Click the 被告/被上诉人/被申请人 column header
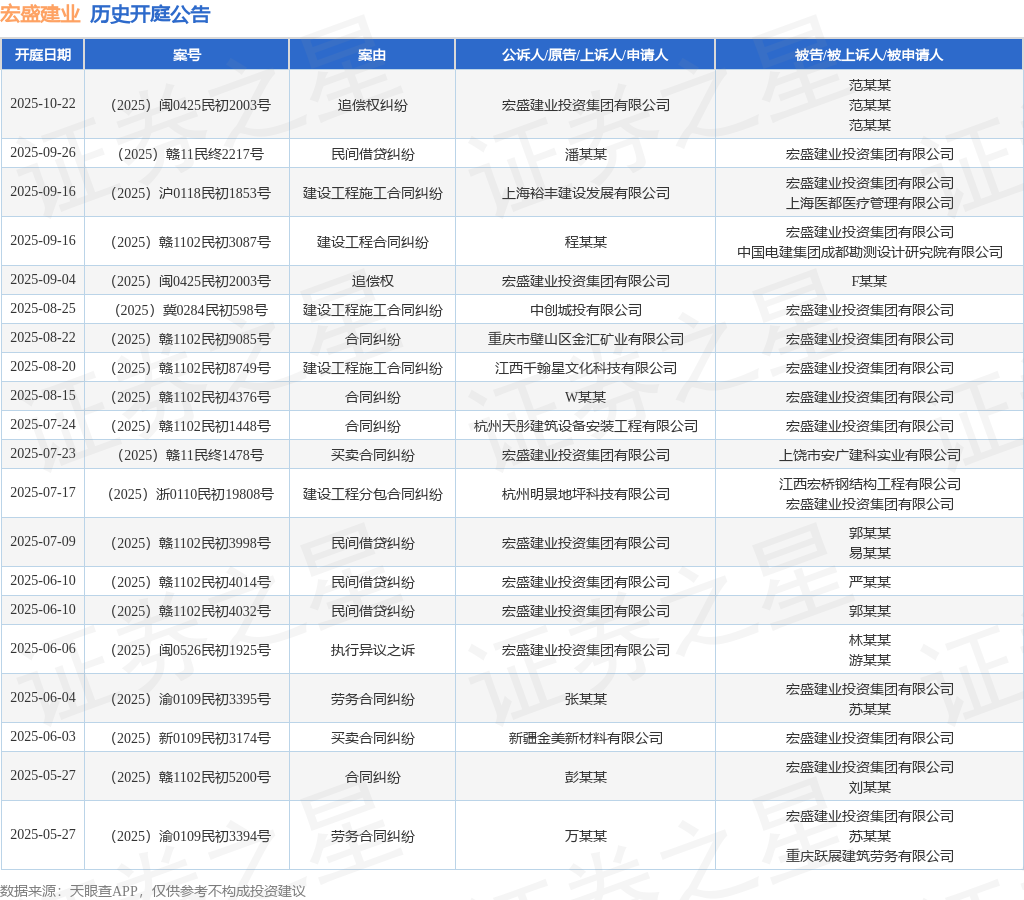 click(869, 55)
